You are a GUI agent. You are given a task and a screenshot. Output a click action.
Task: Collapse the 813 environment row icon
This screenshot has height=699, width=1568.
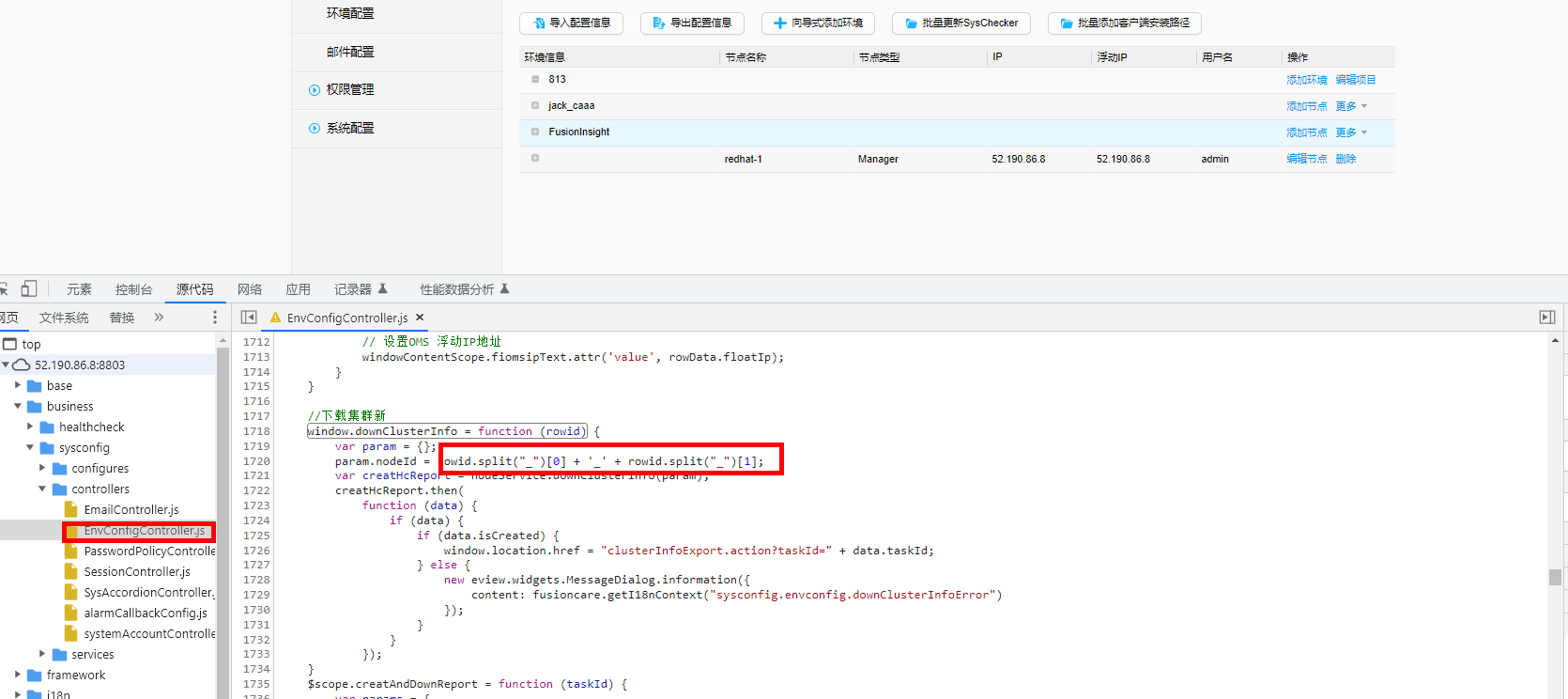[x=535, y=79]
